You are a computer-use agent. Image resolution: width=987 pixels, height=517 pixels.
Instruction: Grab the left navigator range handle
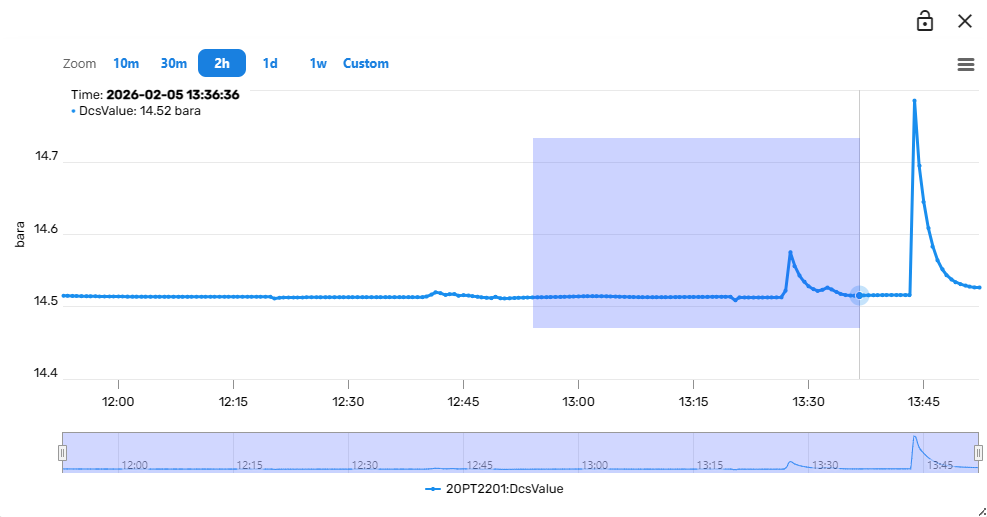click(x=62, y=452)
